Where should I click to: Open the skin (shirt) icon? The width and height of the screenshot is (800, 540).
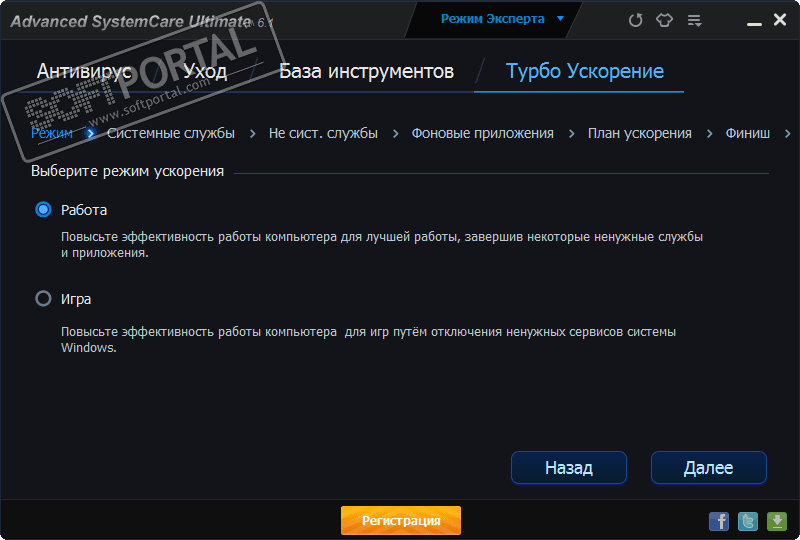point(664,20)
